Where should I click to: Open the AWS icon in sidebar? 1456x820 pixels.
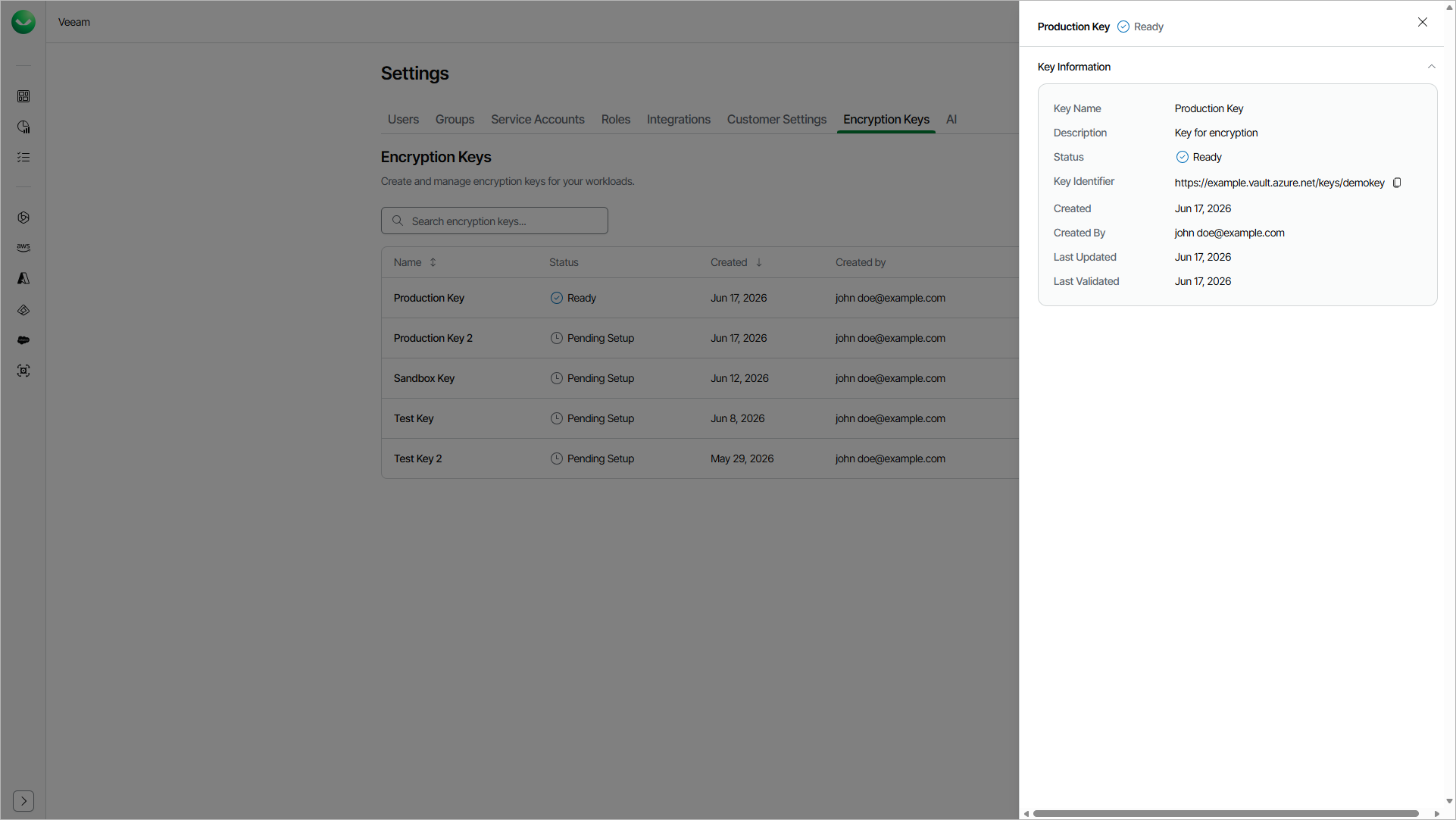(x=23, y=248)
